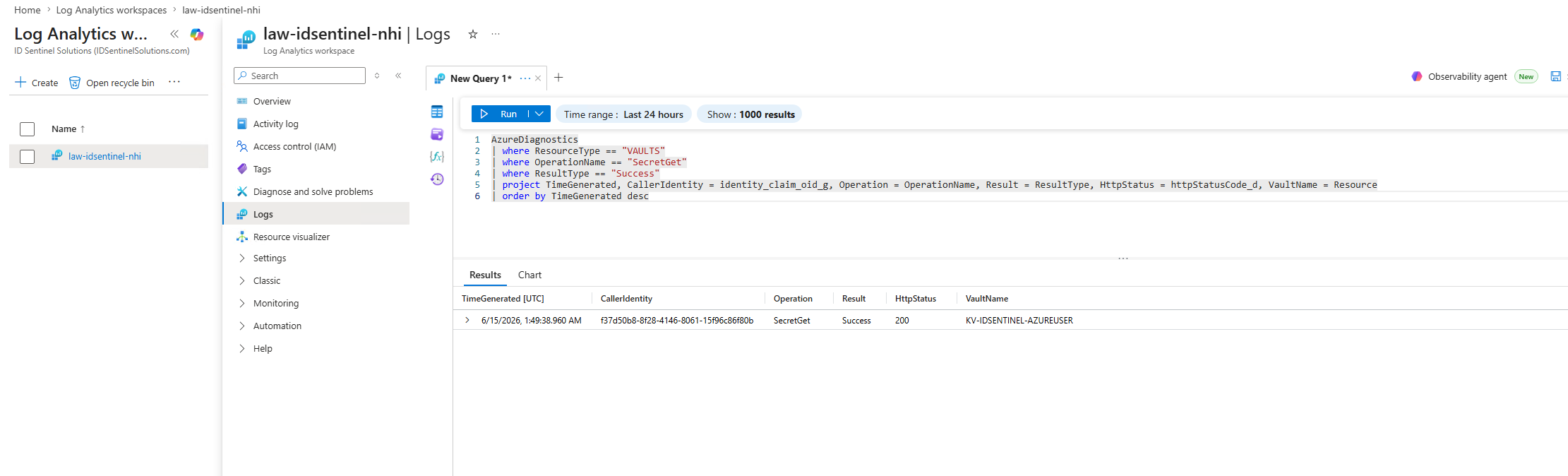Click query line 1 AzureDiagnostics
Image resolution: width=1568 pixels, height=476 pixels.
534,140
